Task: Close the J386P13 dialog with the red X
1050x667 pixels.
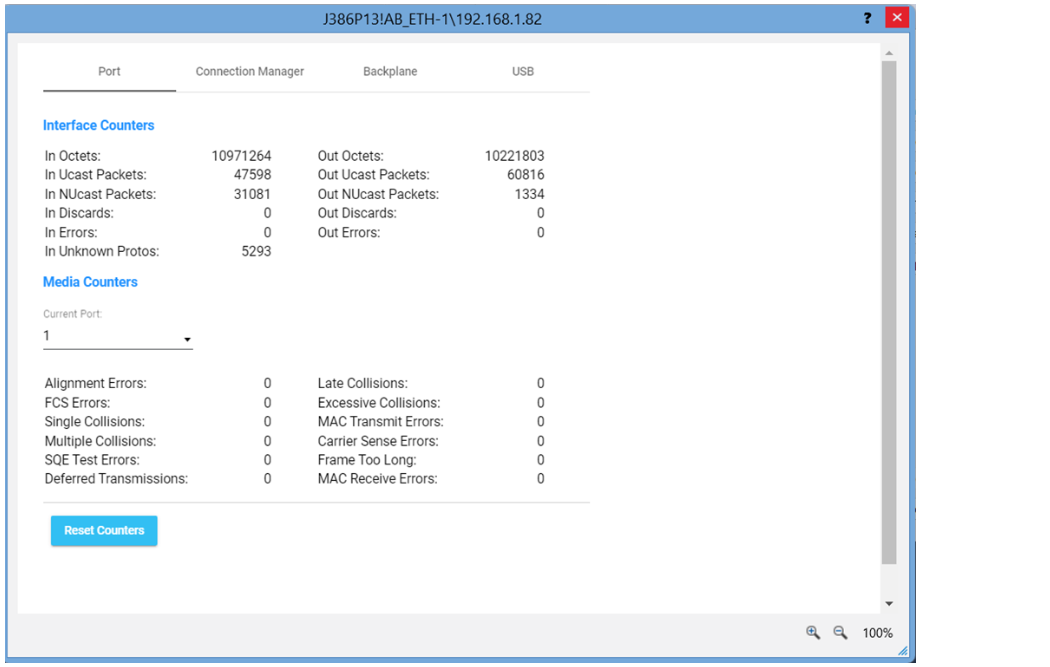Action: [896, 17]
